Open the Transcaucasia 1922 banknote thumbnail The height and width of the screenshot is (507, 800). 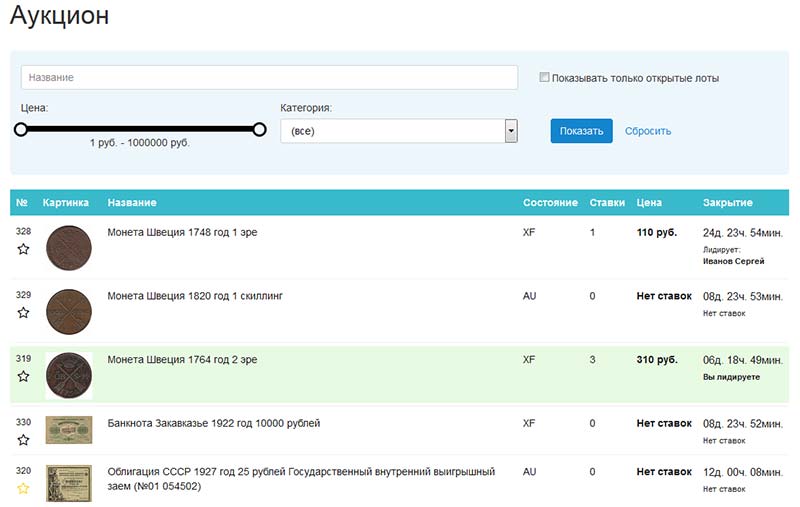(69, 430)
